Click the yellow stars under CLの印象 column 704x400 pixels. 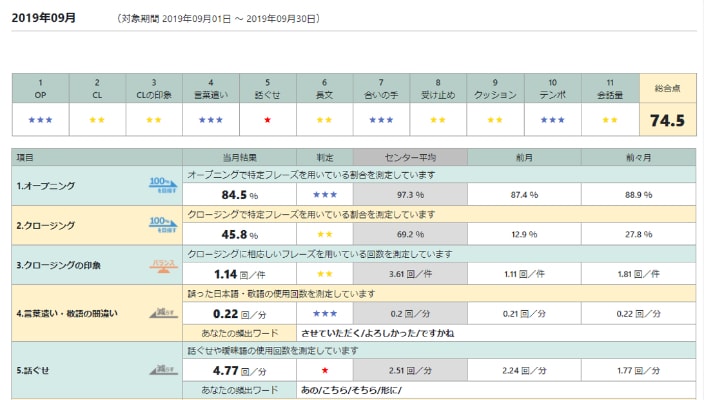154,120
